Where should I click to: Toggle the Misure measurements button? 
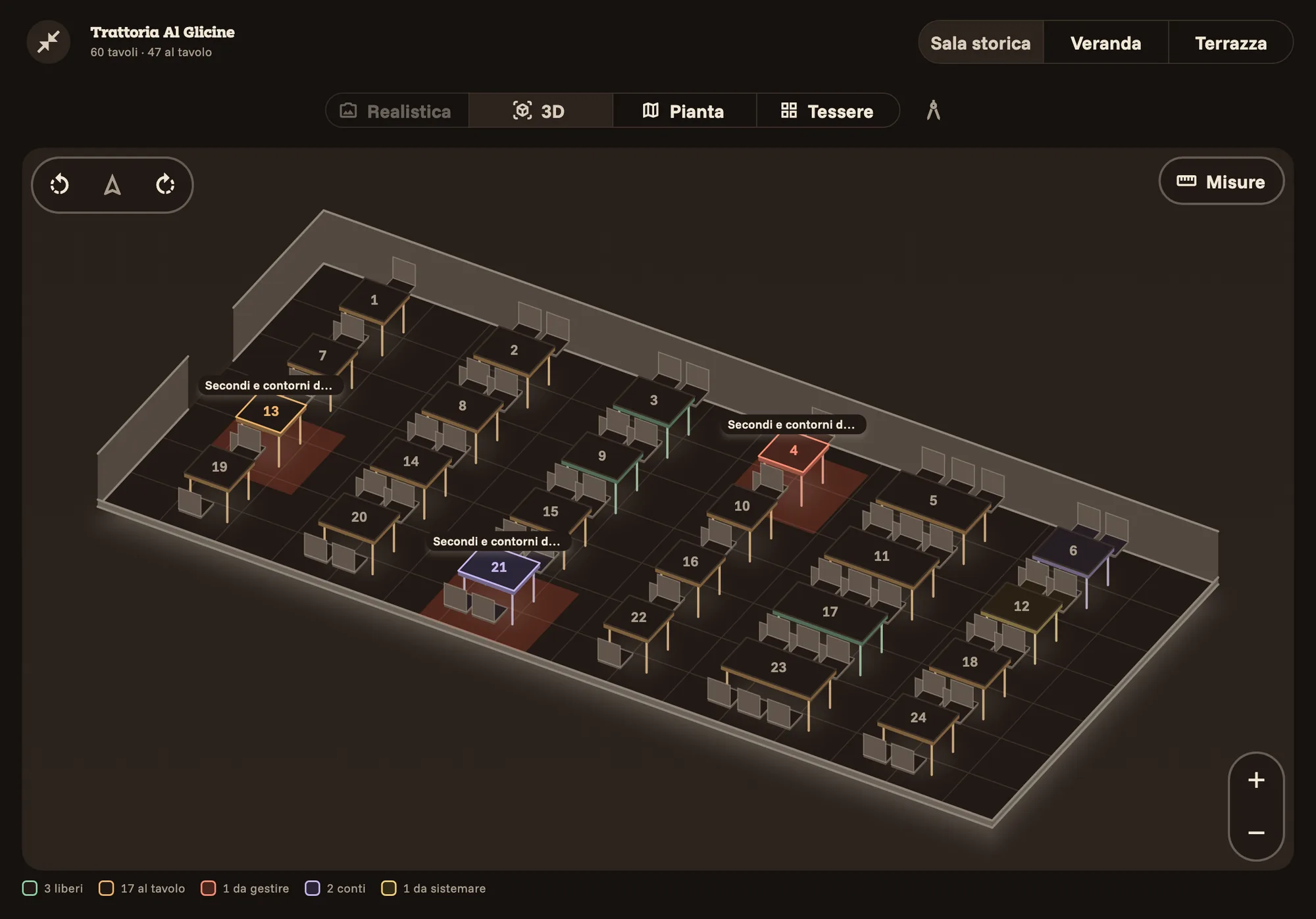point(1221,182)
